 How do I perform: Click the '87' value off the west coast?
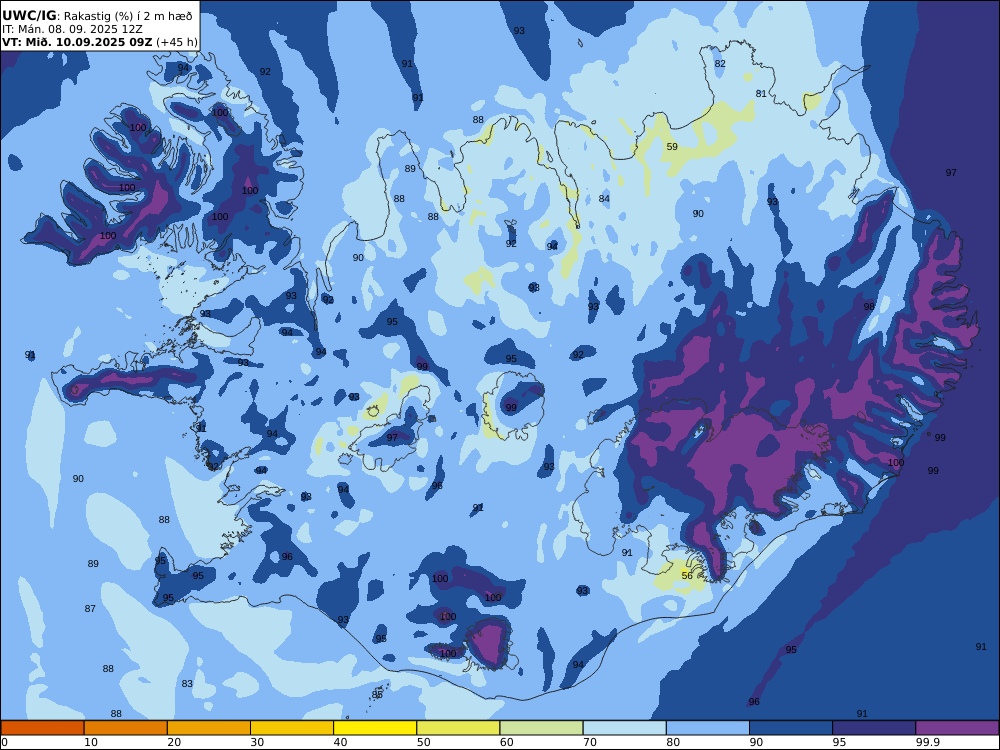[x=90, y=609]
